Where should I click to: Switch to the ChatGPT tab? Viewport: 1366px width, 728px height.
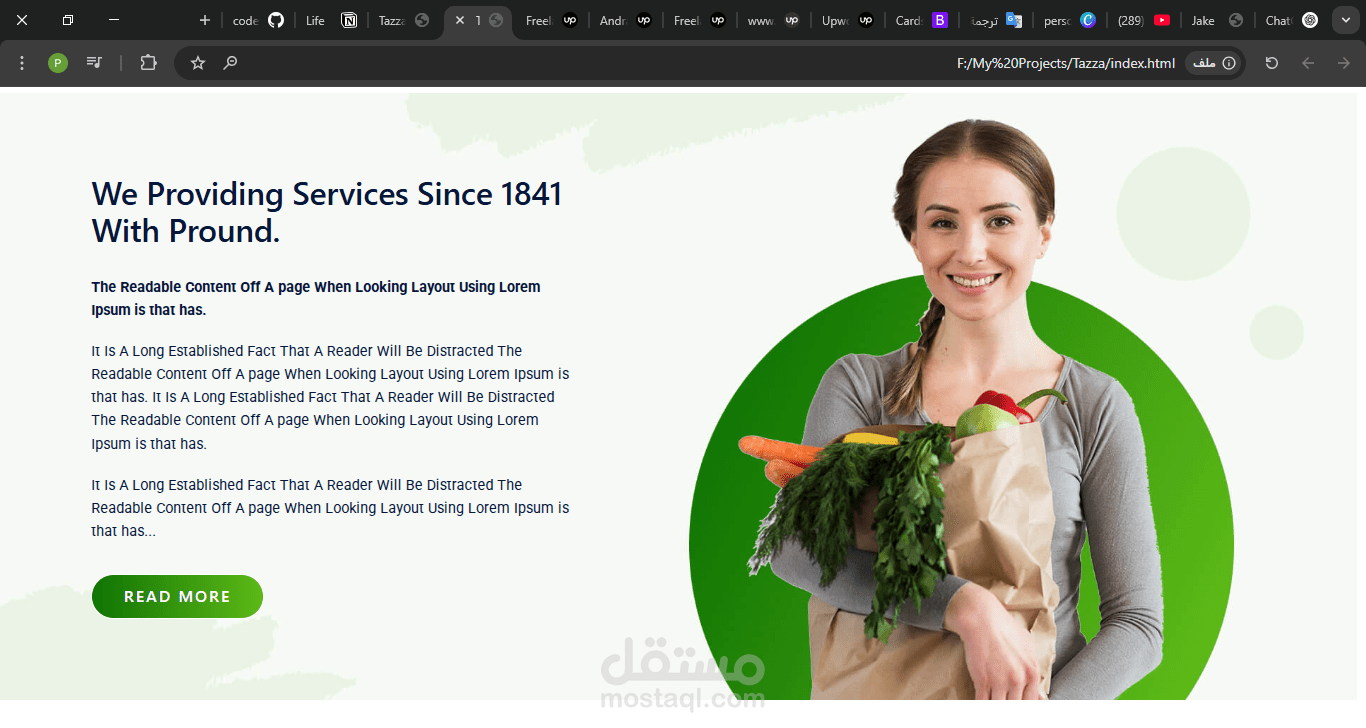point(1292,20)
